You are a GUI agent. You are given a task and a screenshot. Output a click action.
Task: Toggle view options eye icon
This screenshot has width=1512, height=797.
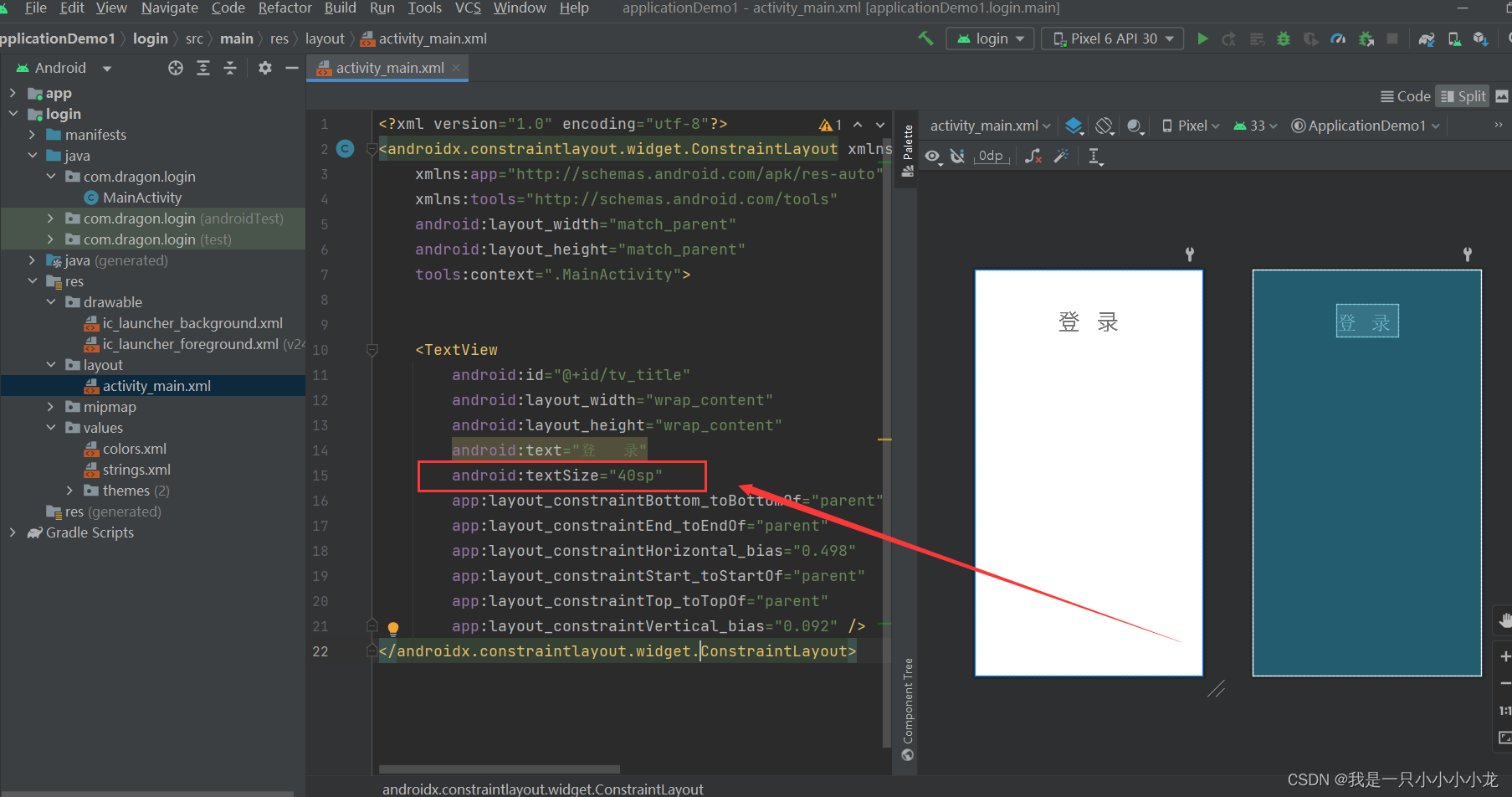click(x=933, y=157)
